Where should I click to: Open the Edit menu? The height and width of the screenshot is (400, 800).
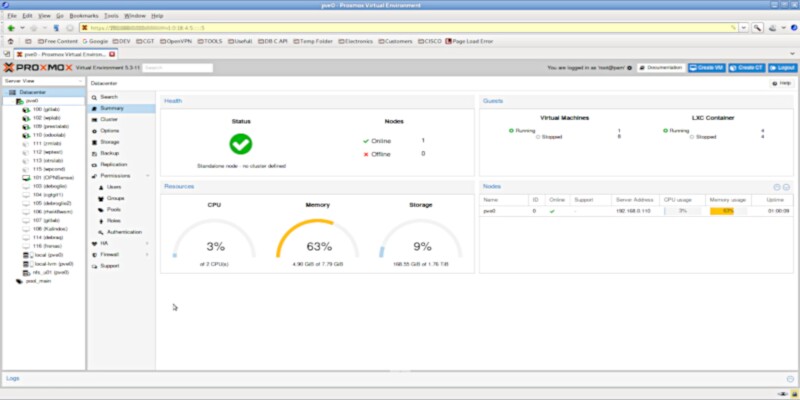click(27, 16)
